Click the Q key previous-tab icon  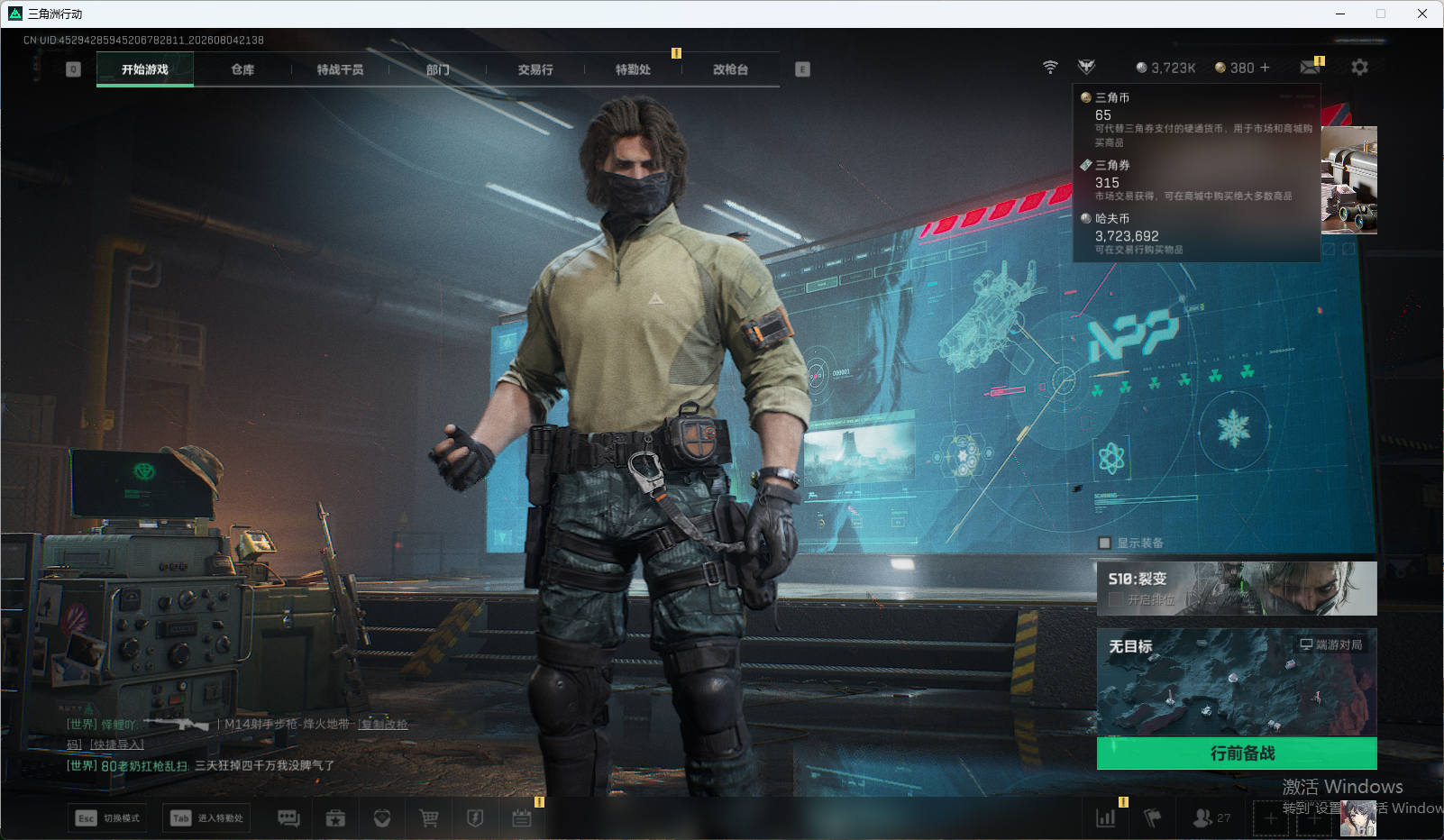click(74, 69)
